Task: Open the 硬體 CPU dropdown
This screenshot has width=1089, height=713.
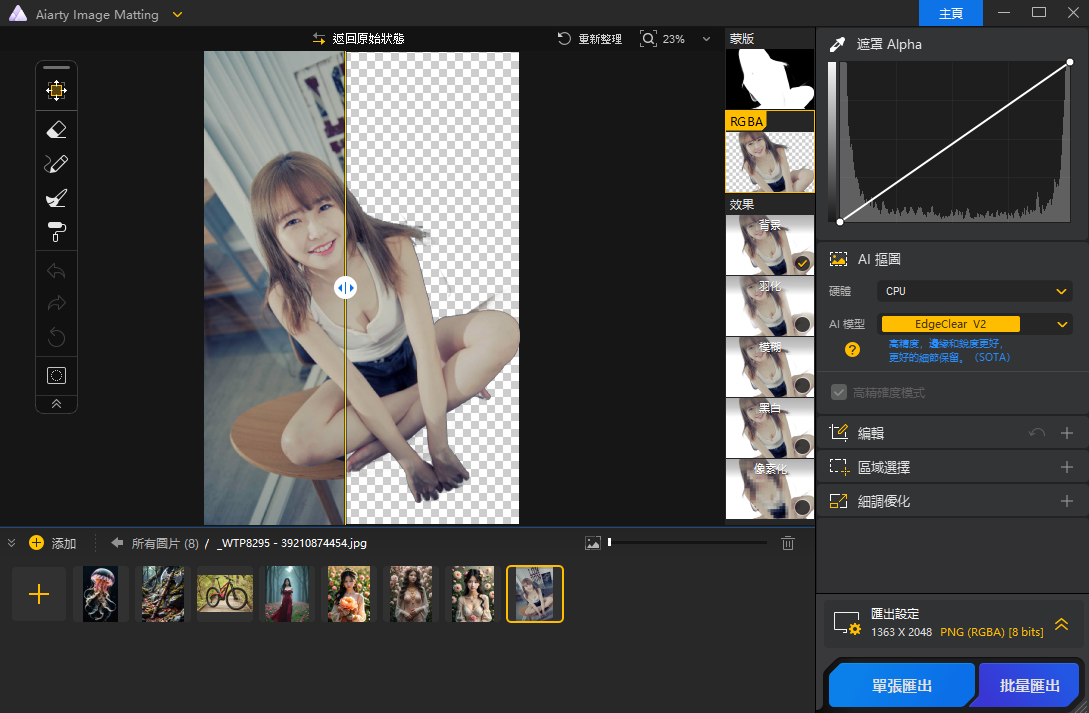Action: (x=975, y=291)
